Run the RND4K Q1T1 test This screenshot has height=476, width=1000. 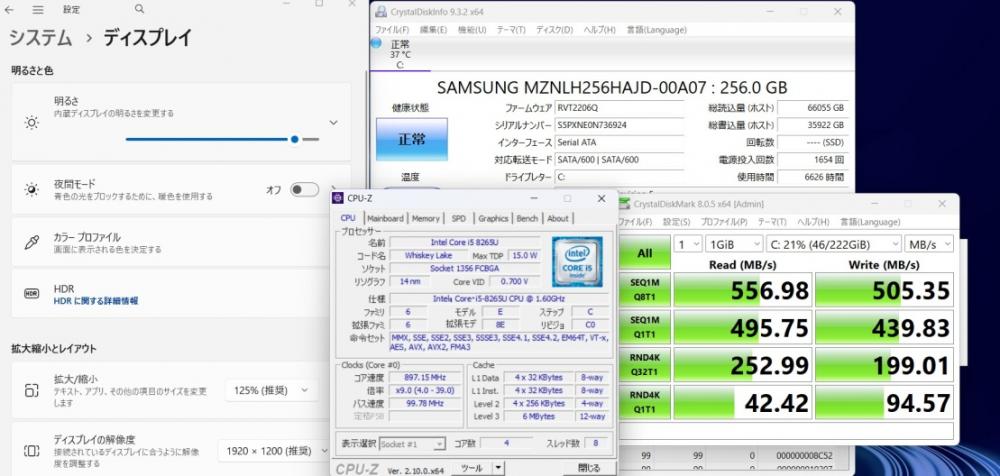pos(645,403)
